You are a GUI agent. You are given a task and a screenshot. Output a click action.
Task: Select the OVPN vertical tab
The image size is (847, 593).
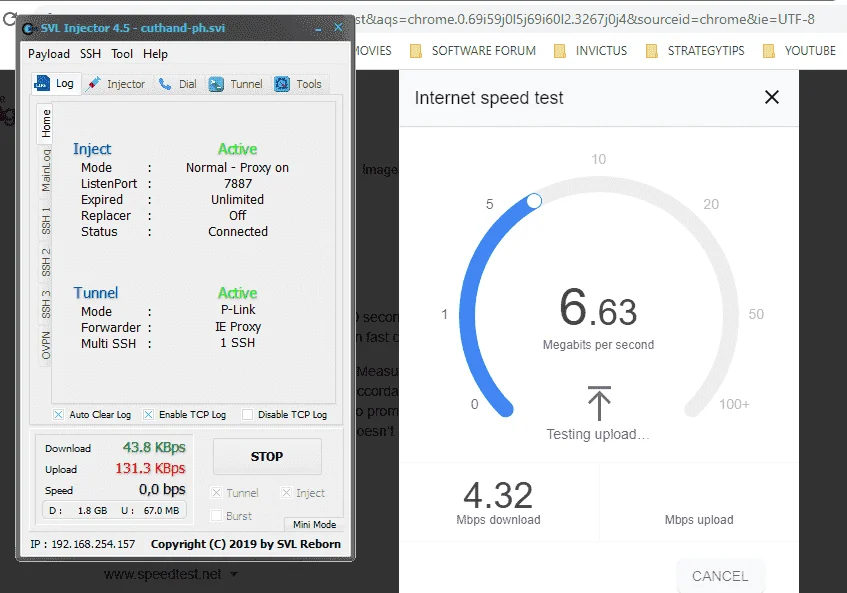click(x=46, y=346)
